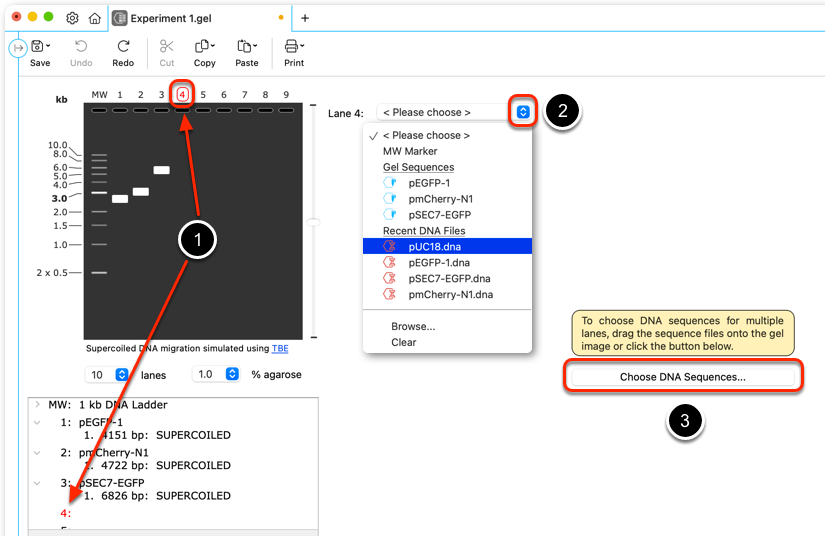Adjust the gel vertical zoom slider handle
825x536 pixels.
[314, 223]
